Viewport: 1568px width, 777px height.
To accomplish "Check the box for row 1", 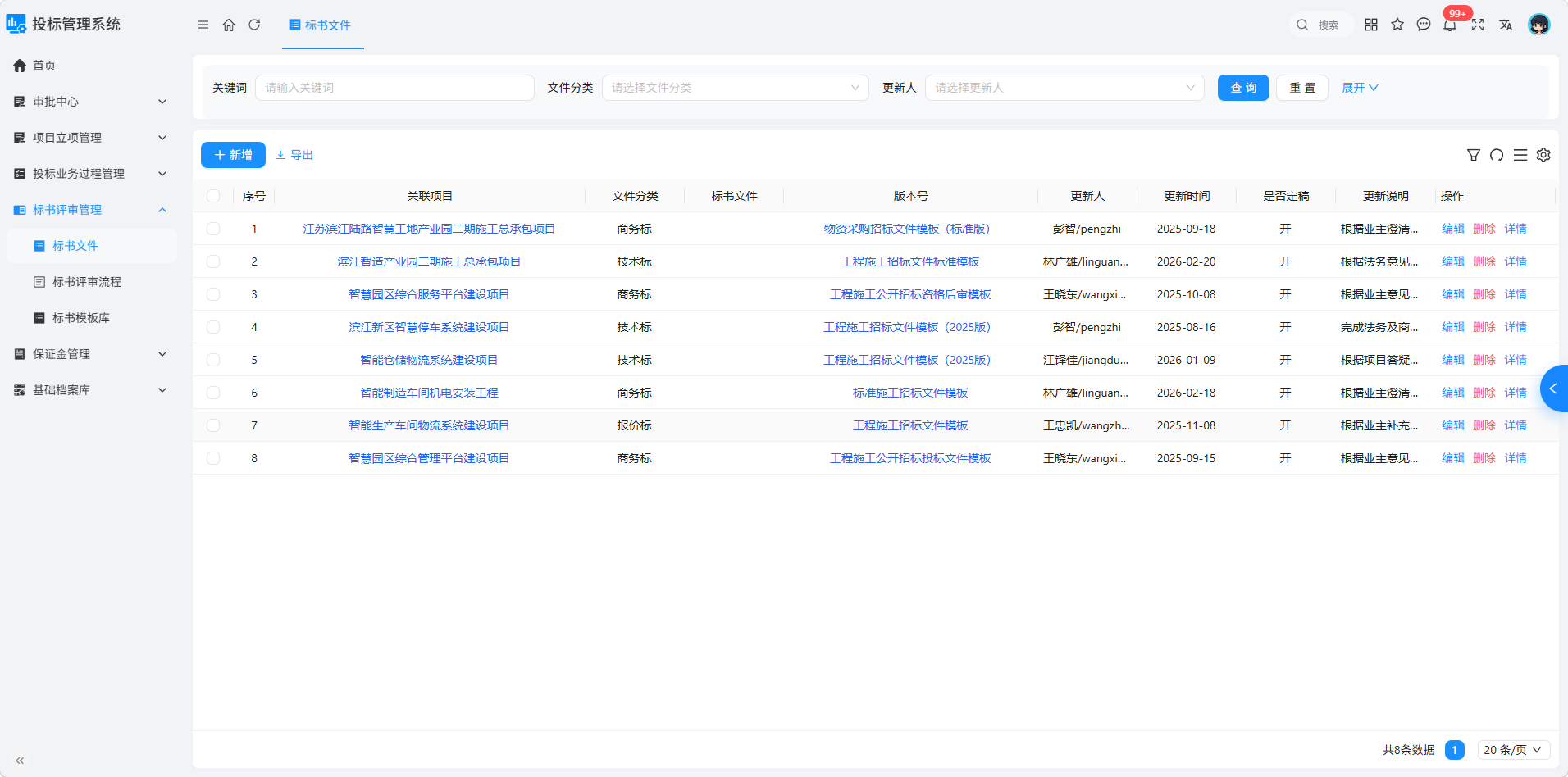I will (x=213, y=229).
